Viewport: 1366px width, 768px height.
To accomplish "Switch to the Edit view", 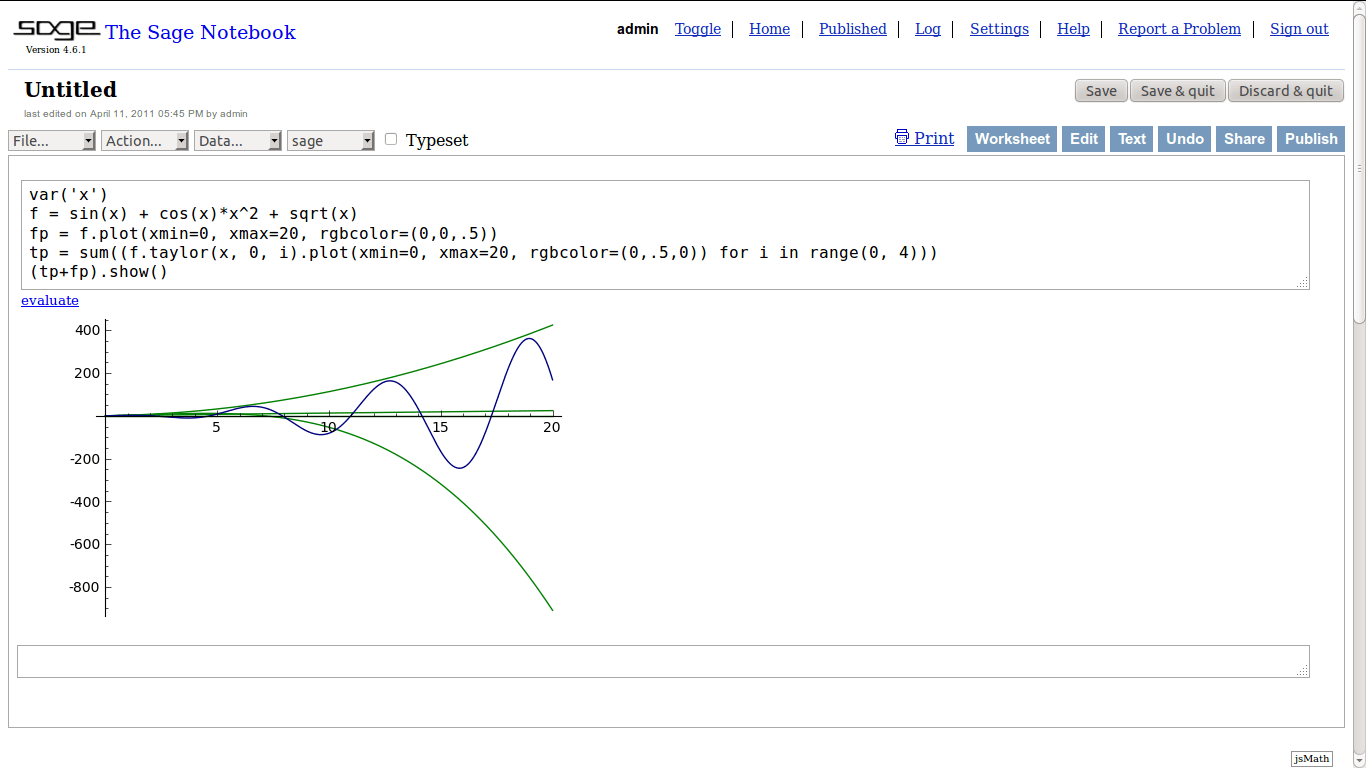I will point(1083,138).
